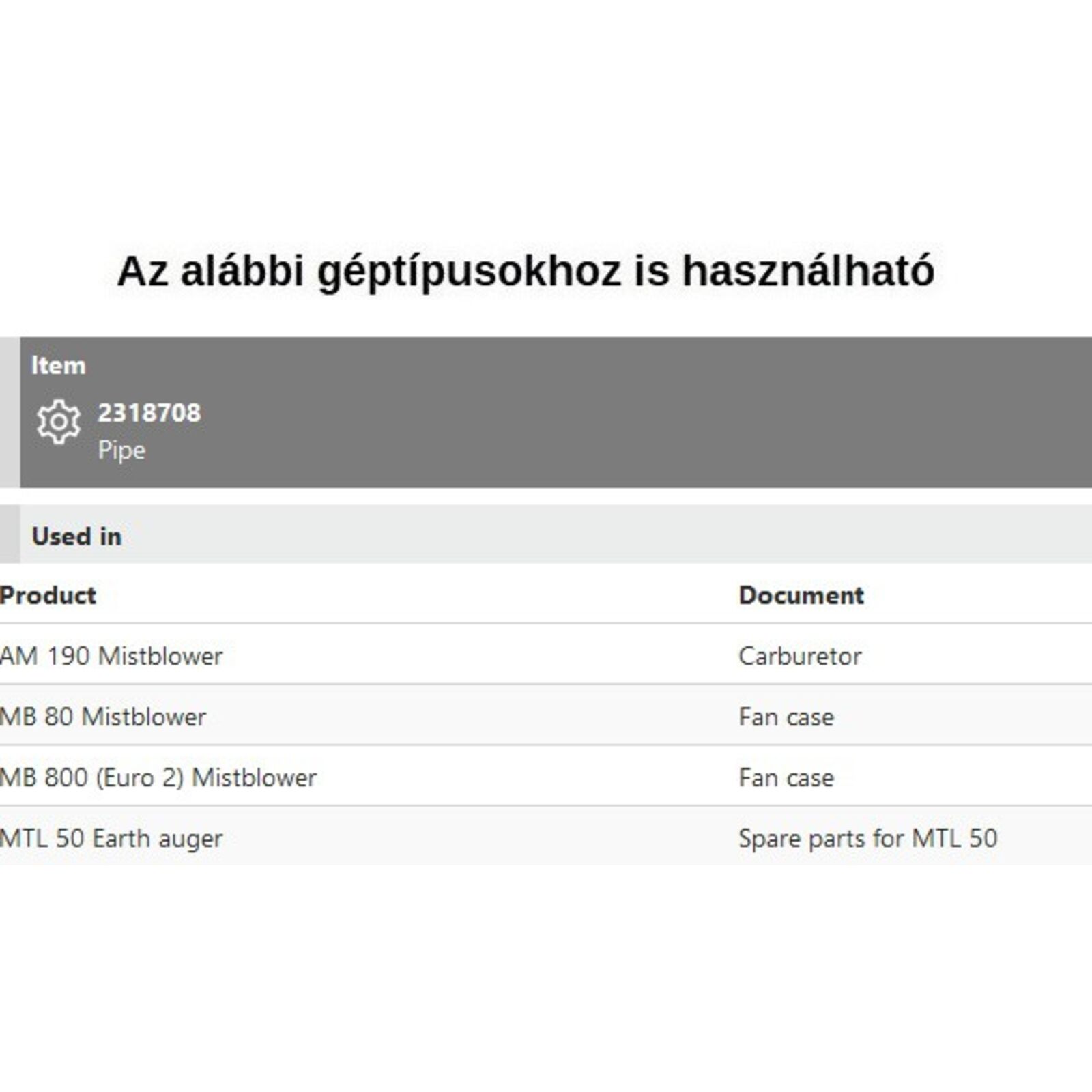Click the gear icon beside item 2318708
The width and height of the screenshot is (1092, 1092).
pos(59,422)
